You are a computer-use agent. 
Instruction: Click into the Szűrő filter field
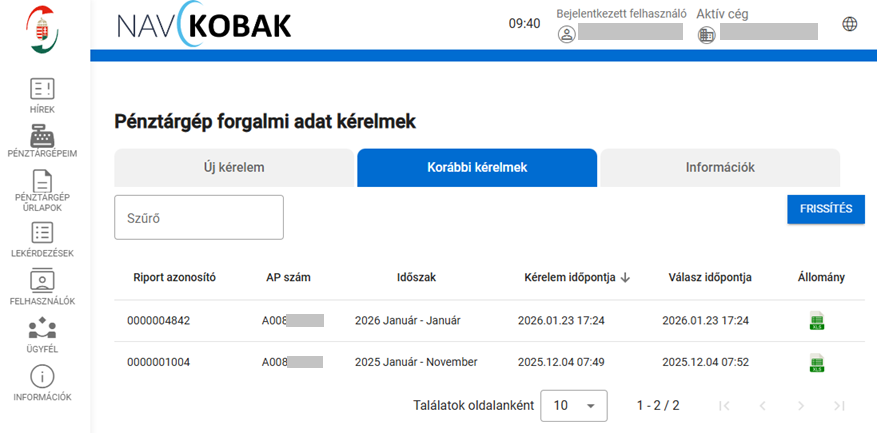click(199, 217)
